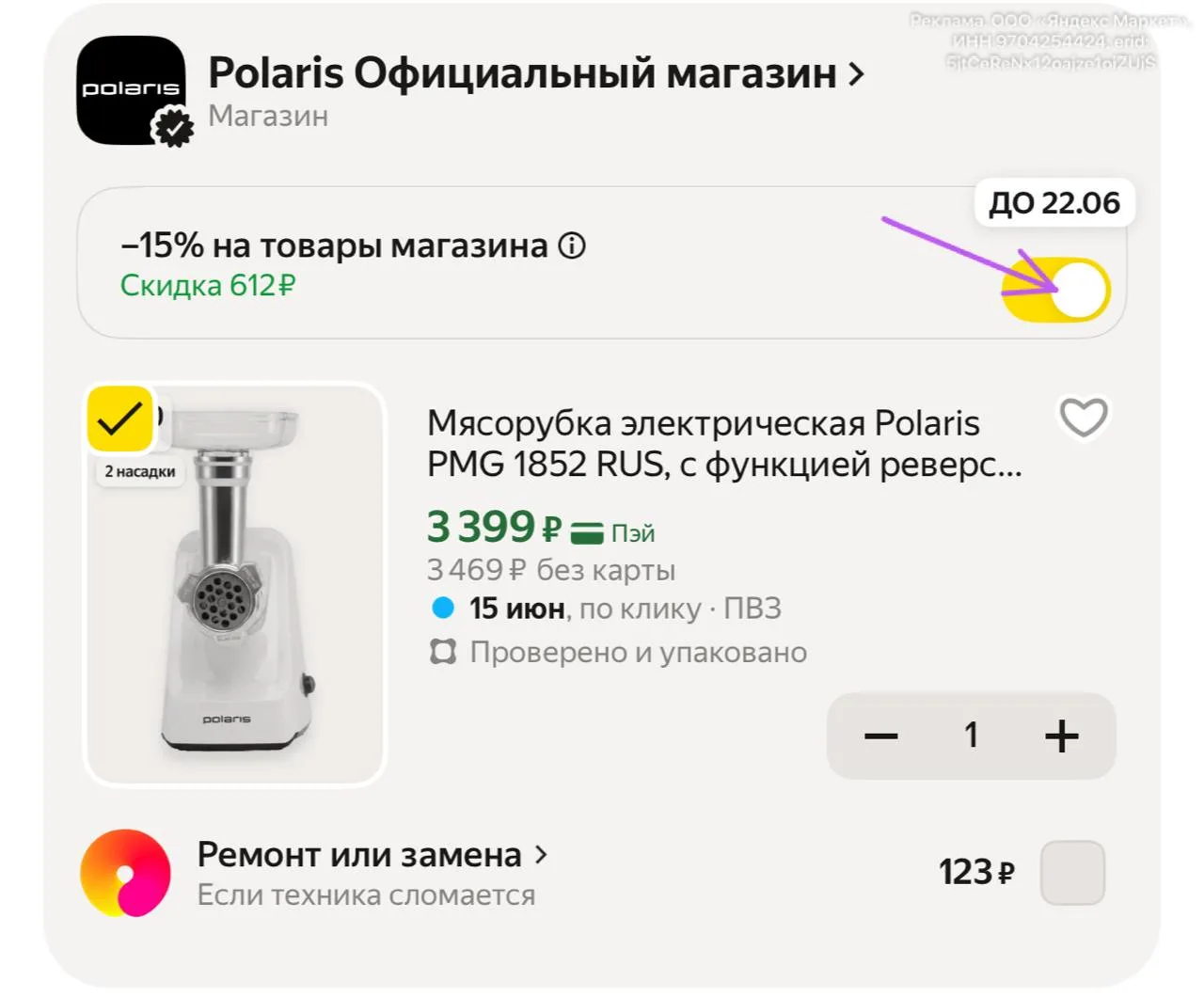This screenshot has height=997, width=1204.
Task: Click the Пэй card icon near price
Action: tap(587, 533)
